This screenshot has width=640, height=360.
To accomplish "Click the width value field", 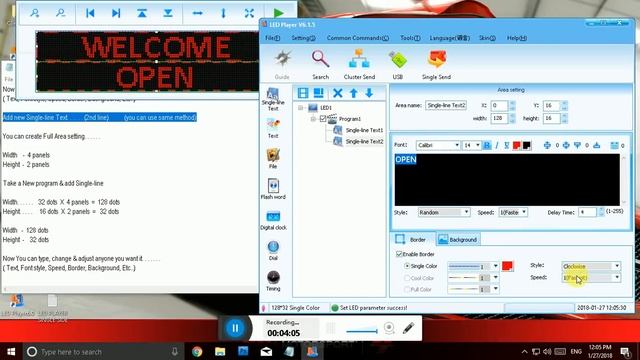I will coord(499,118).
